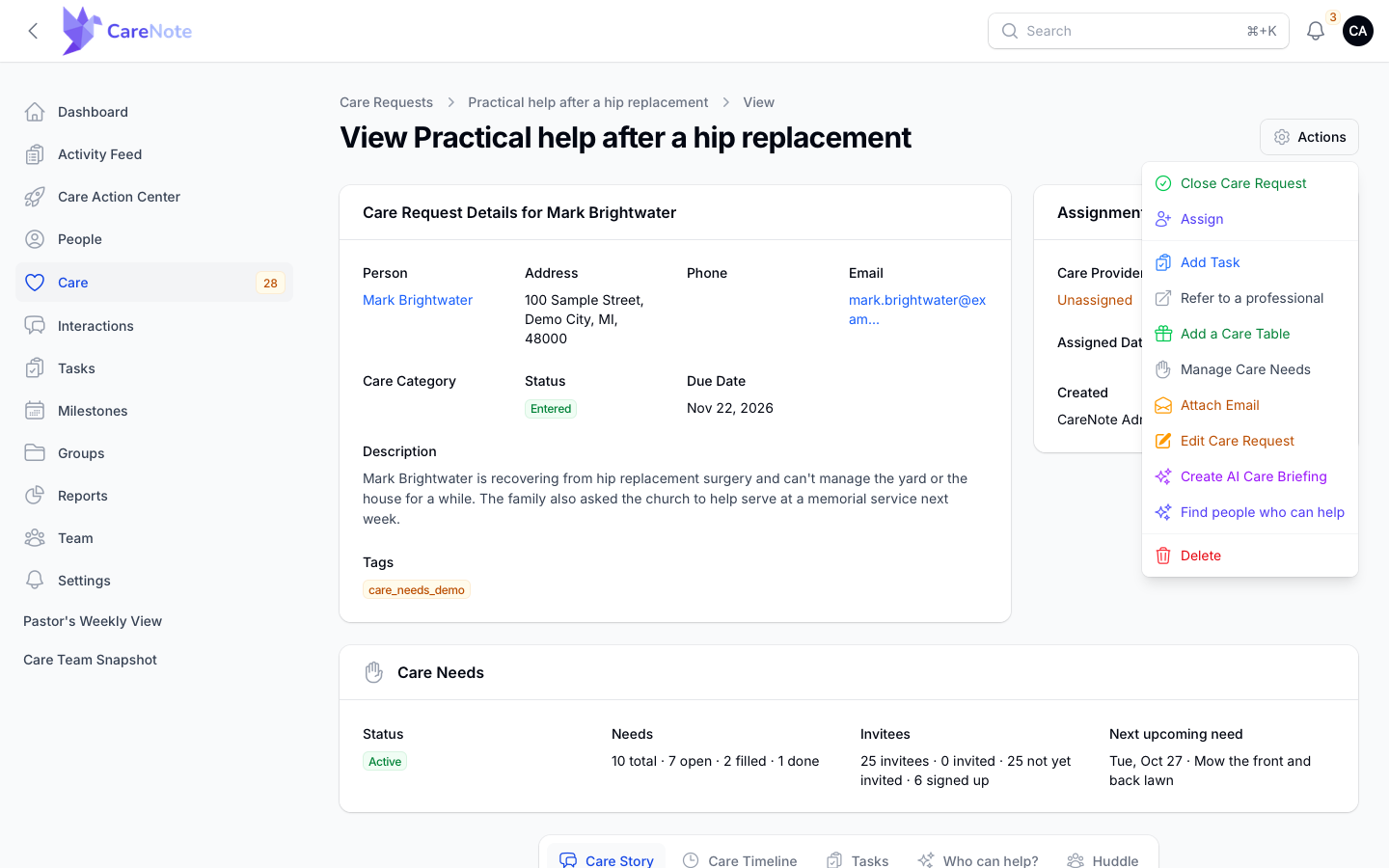Click the Groups folder icon

[x=35, y=453]
